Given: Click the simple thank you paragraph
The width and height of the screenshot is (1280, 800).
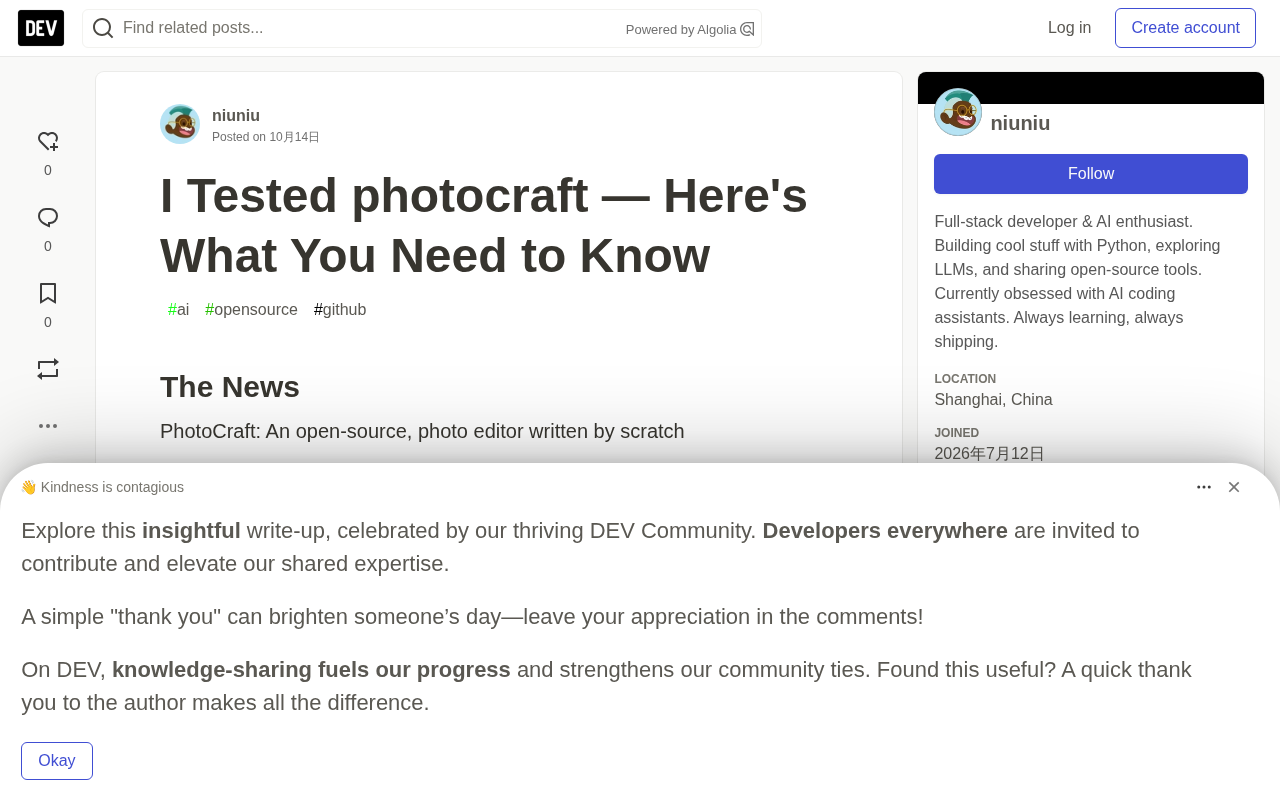Looking at the screenshot, I should coord(472,617).
